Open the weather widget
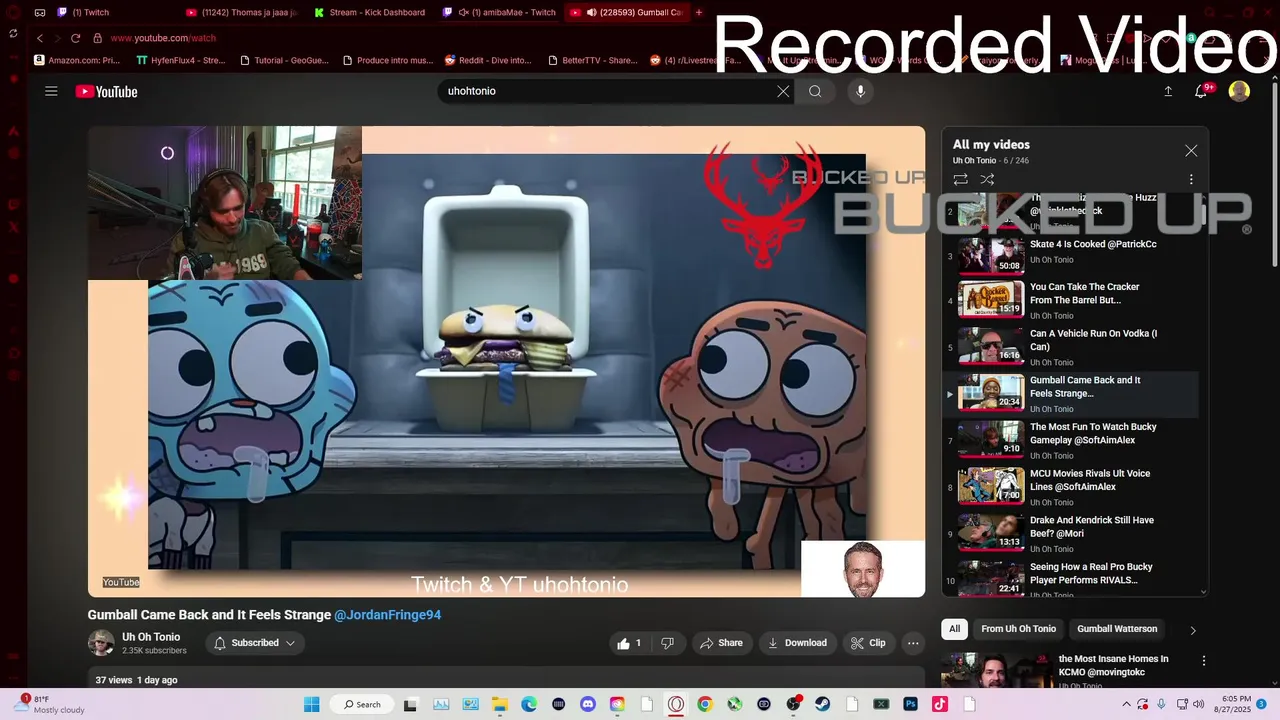 tap(50, 704)
